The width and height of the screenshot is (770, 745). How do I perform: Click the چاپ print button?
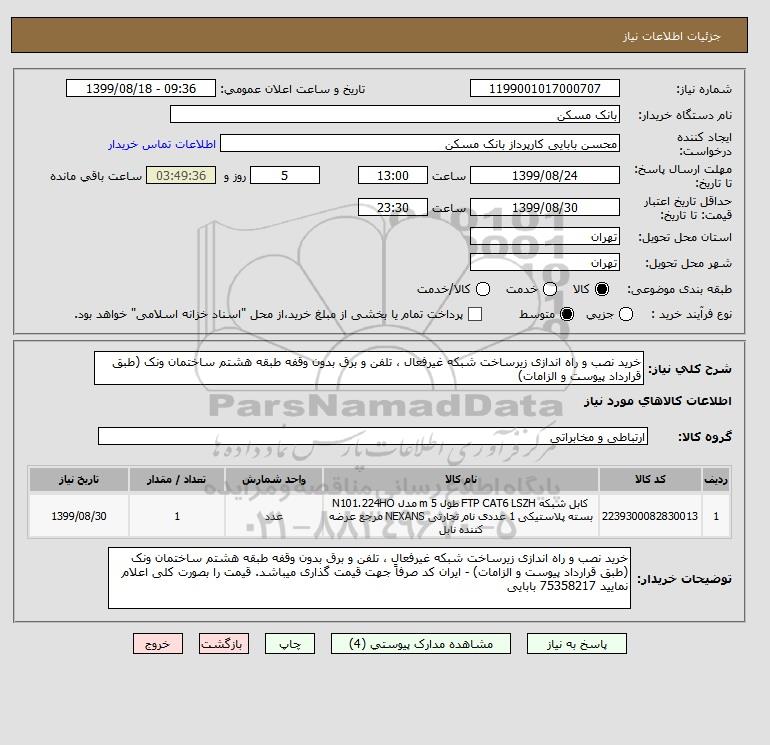tap(290, 644)
